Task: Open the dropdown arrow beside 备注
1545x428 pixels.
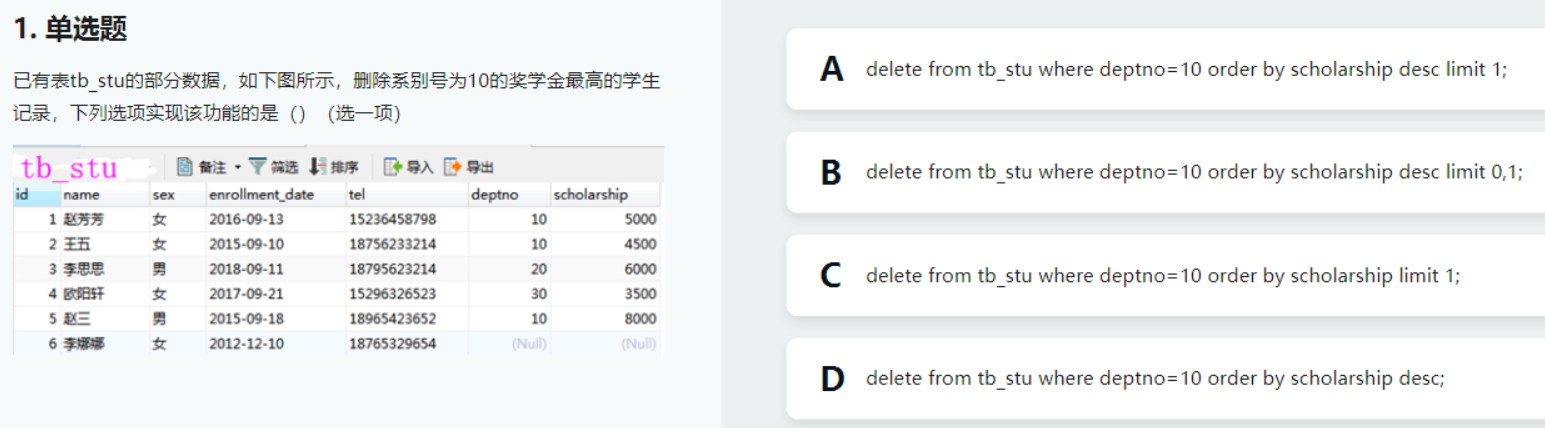Action: tap(238, 167)
